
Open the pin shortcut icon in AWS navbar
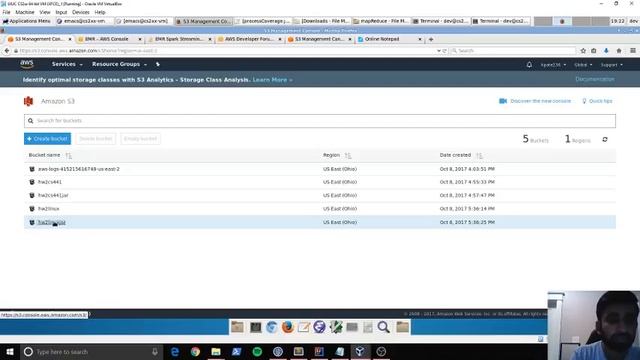point(158,64)
